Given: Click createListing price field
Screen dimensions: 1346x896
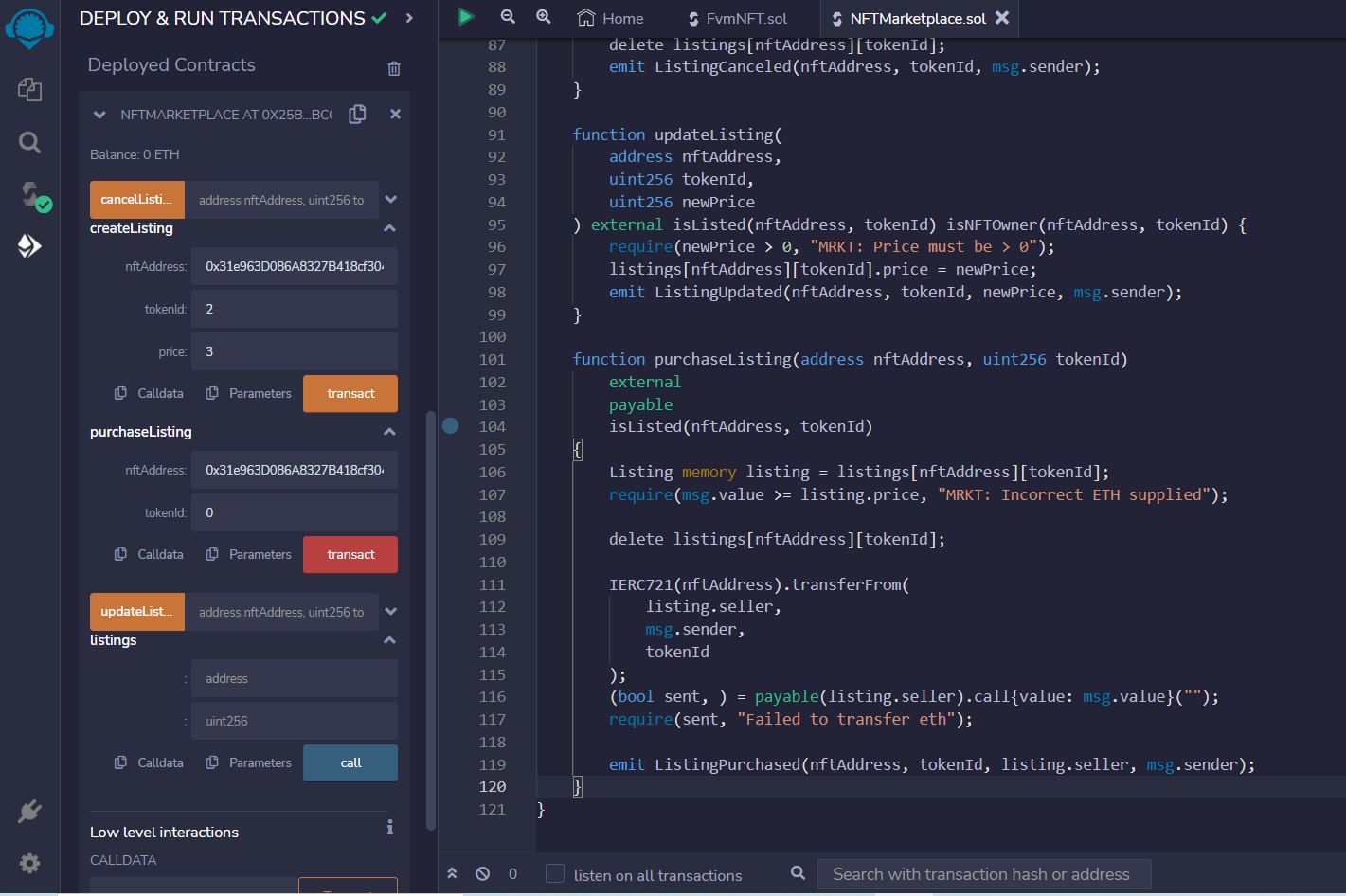Looking at the screenshot, I should tap(295, 351).
